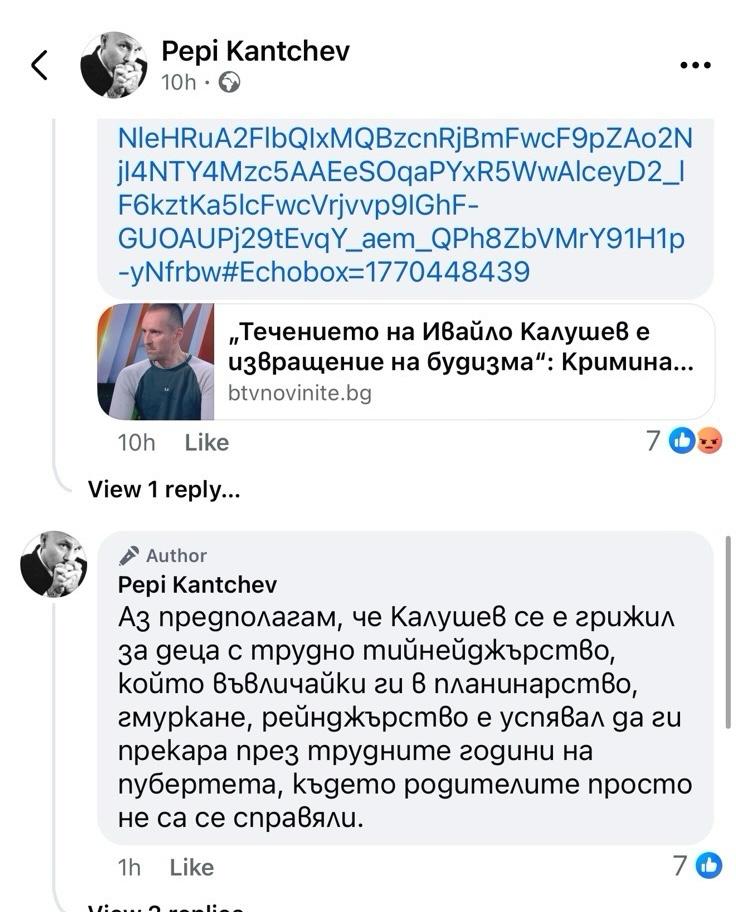This screenshot has width=736, height=912.
Task: Like the Author comment posted 1h ago
Action: pos(192,867)
